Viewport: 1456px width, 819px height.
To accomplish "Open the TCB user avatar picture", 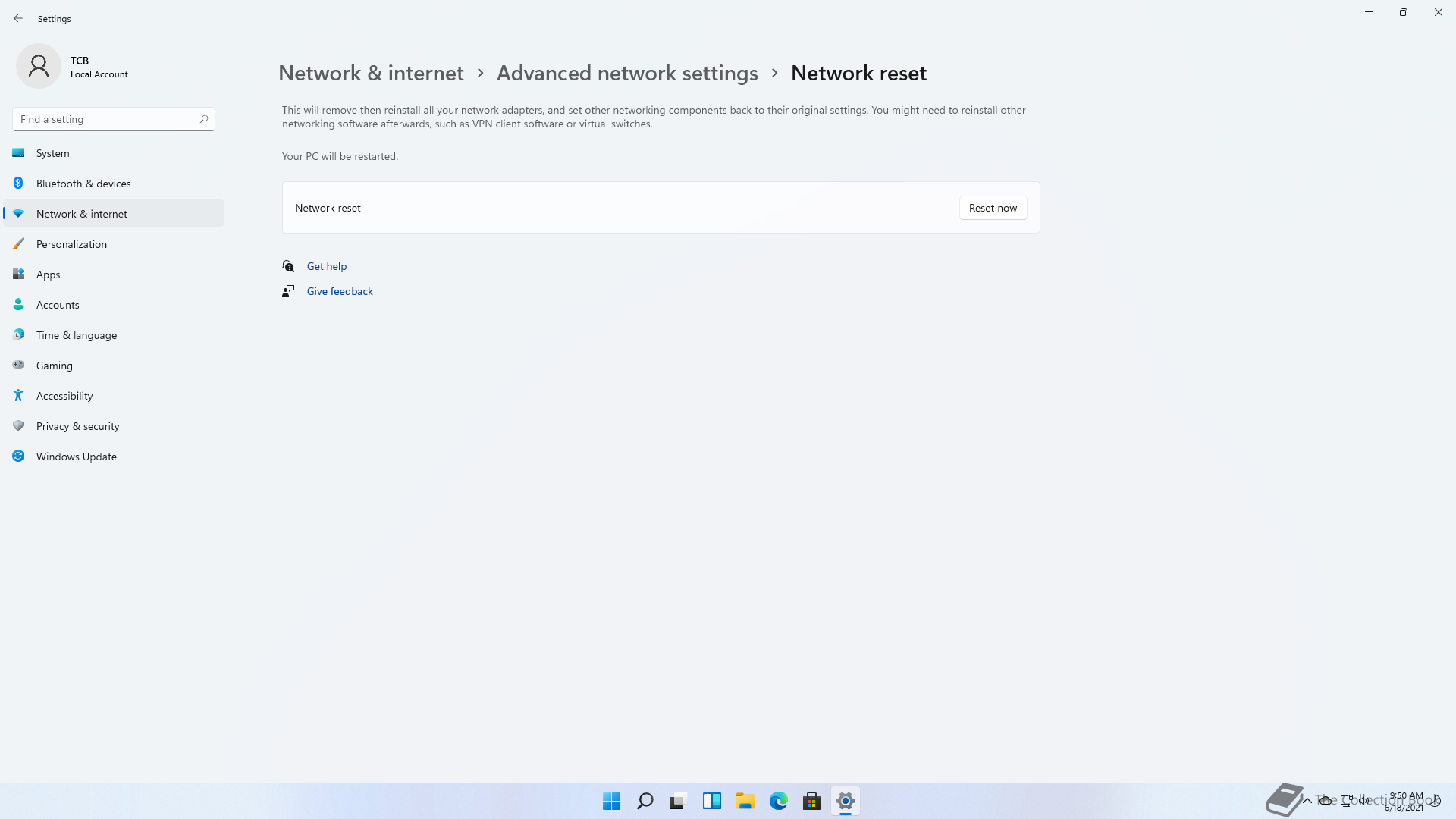I will (39, 66).
